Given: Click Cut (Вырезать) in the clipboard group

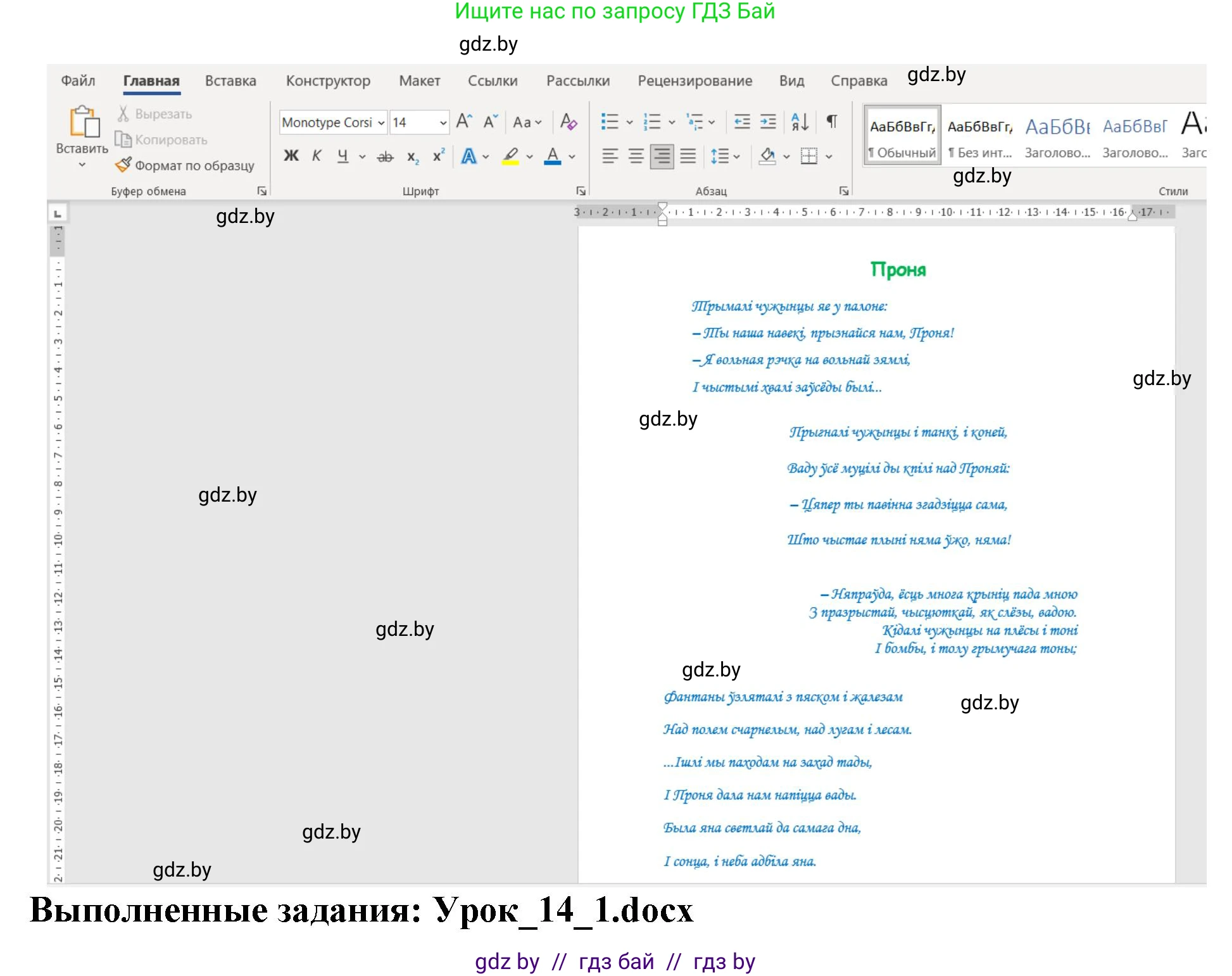Looking at the screenshot, I should 154,114.
